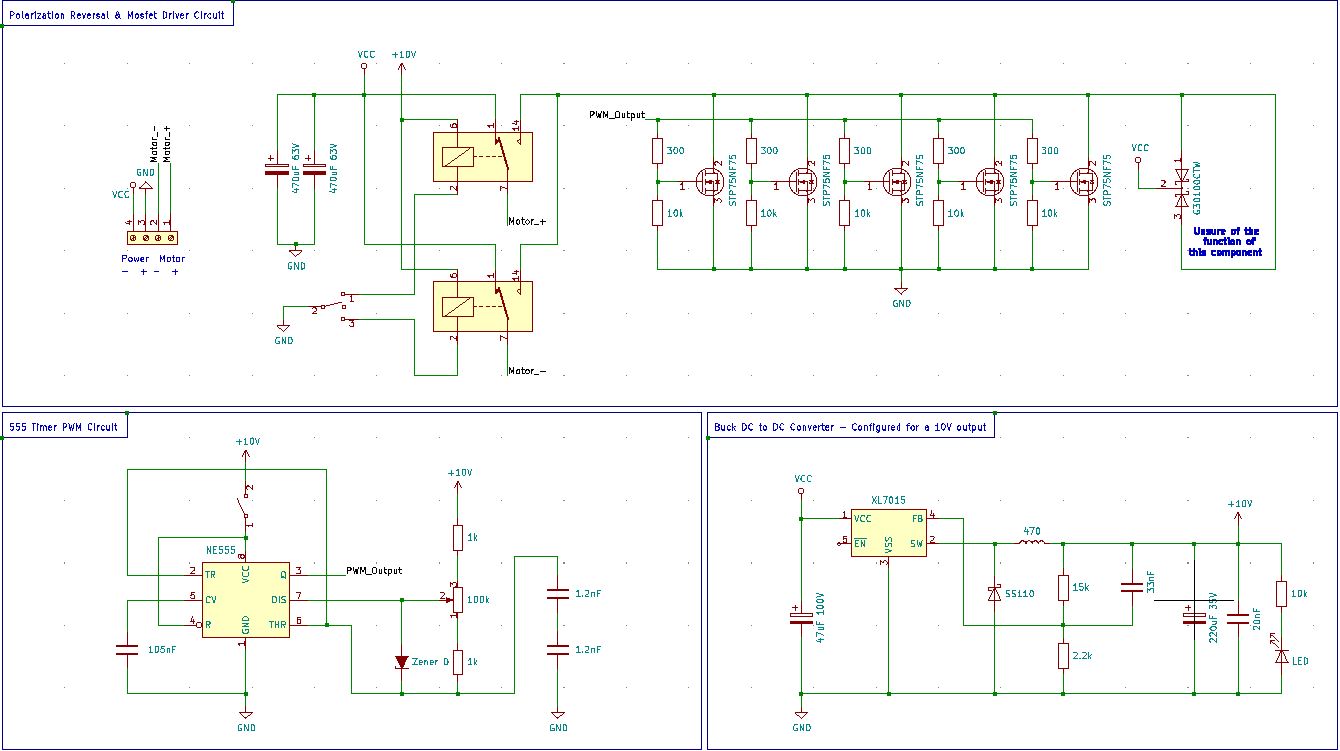The height and width of the screenshot is (751, 1340).
Task: Click the 555 Timer PWM Circuit title
Action: point(63,427)
